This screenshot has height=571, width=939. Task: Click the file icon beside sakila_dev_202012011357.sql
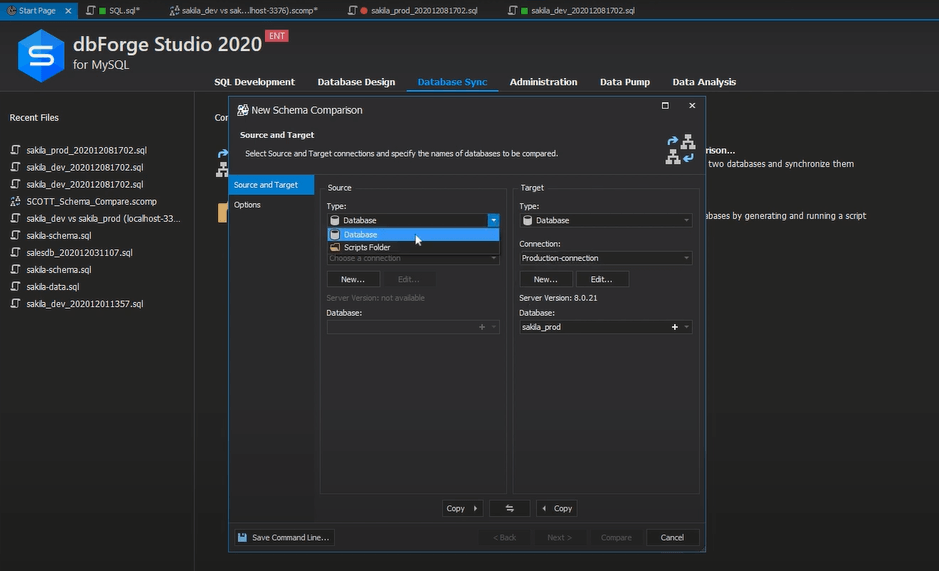[15, 304]
